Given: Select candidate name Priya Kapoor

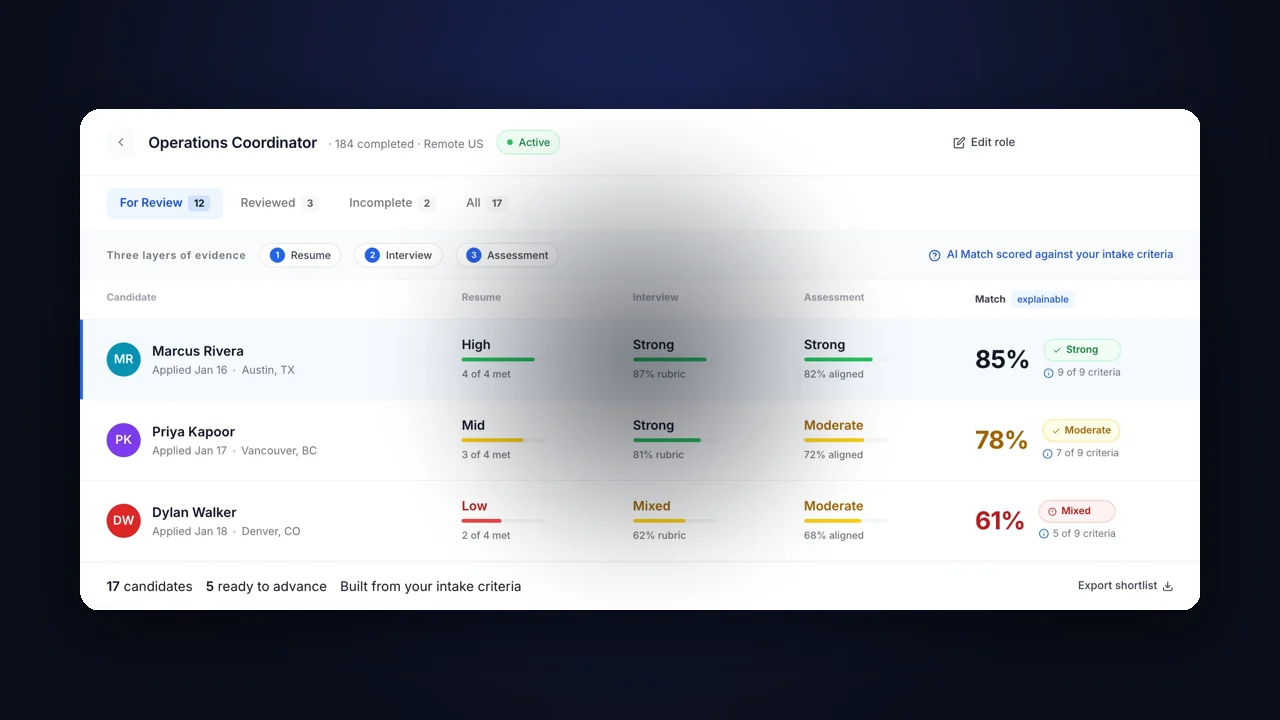Looking at the screenshot, I should click(x=193, y=432).
